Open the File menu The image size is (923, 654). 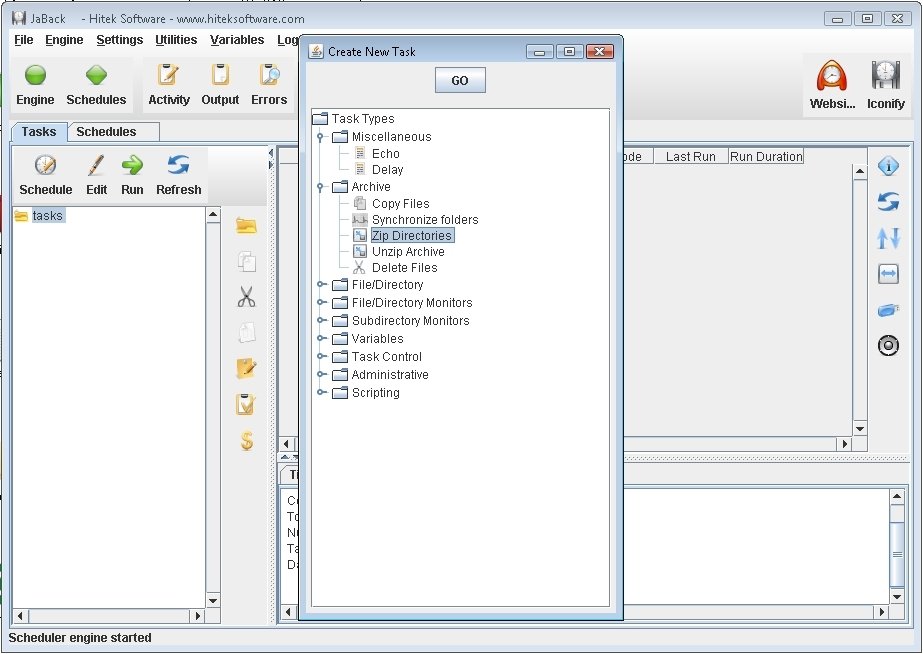tap(24, 40)
